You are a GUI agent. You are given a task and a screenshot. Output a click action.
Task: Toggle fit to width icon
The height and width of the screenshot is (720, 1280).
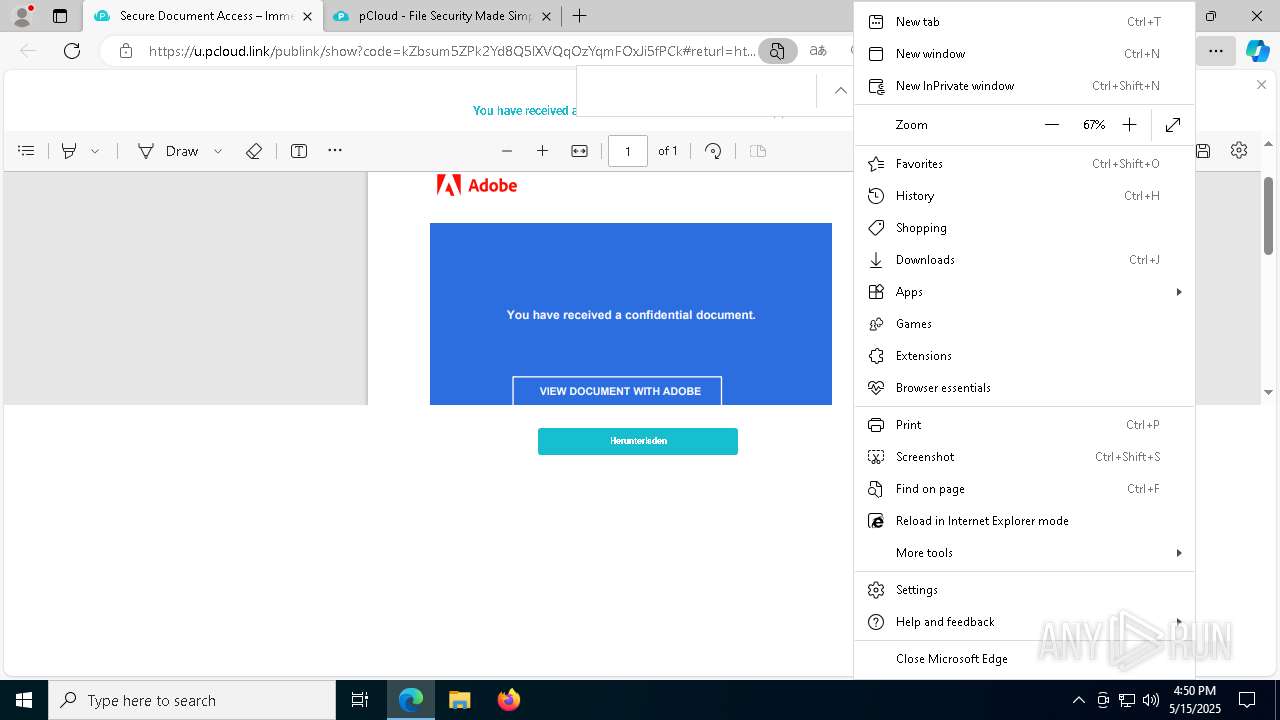(579, 151)
